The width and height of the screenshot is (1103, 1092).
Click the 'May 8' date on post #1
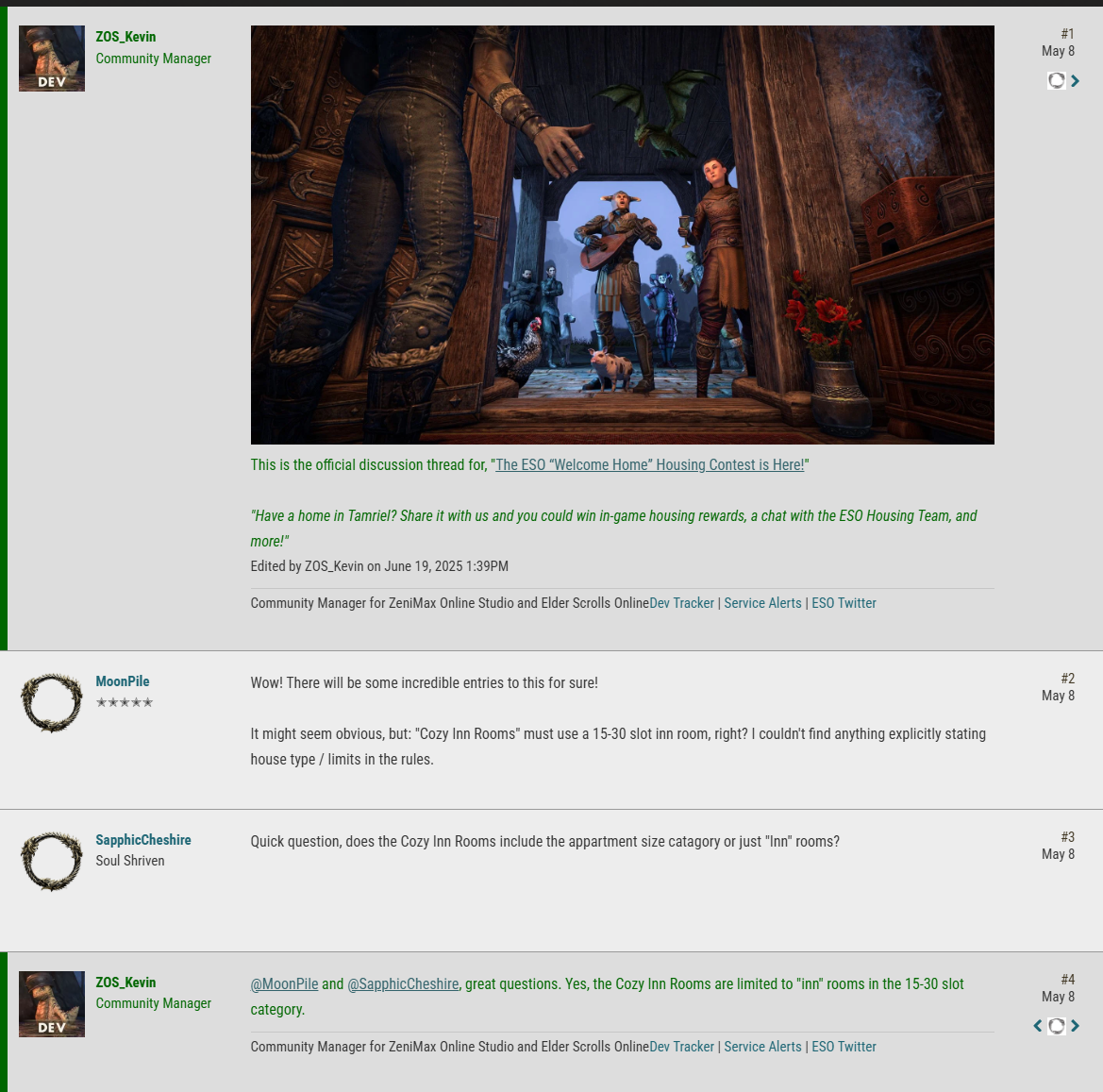(1058, 51)
